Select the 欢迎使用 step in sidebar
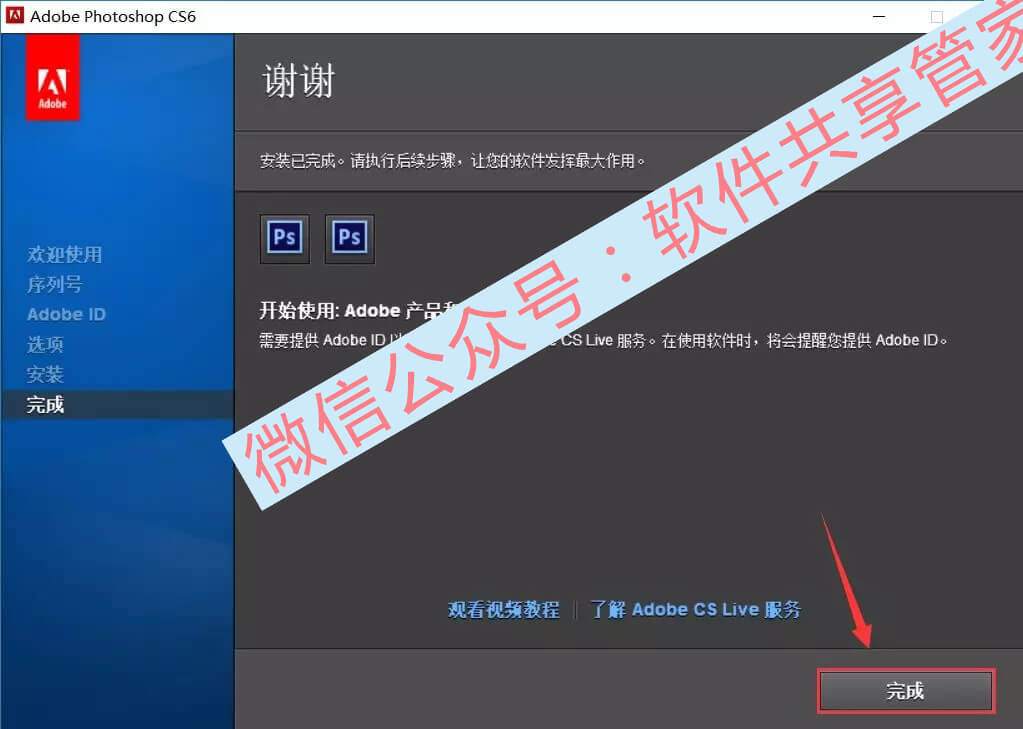 65,255
